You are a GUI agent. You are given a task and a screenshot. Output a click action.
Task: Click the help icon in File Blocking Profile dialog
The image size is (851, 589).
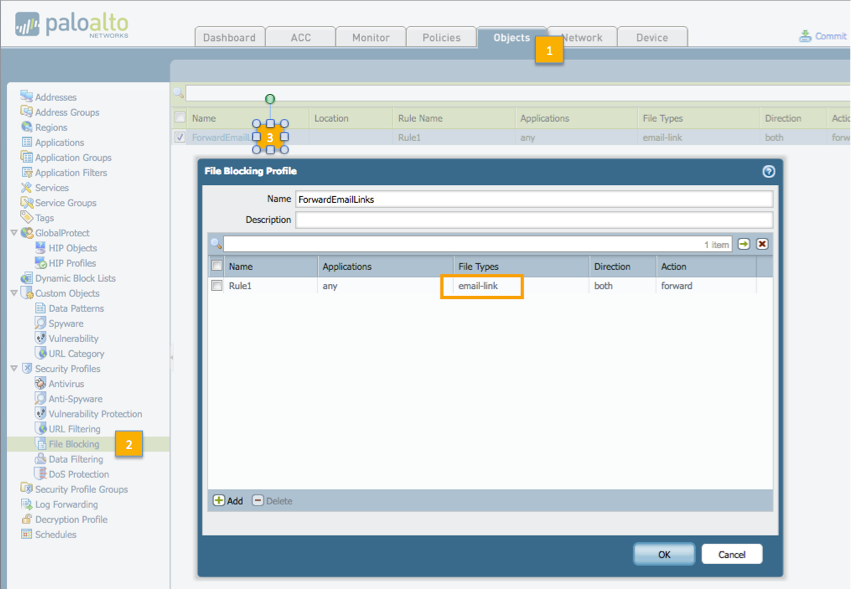coord(768,171)
